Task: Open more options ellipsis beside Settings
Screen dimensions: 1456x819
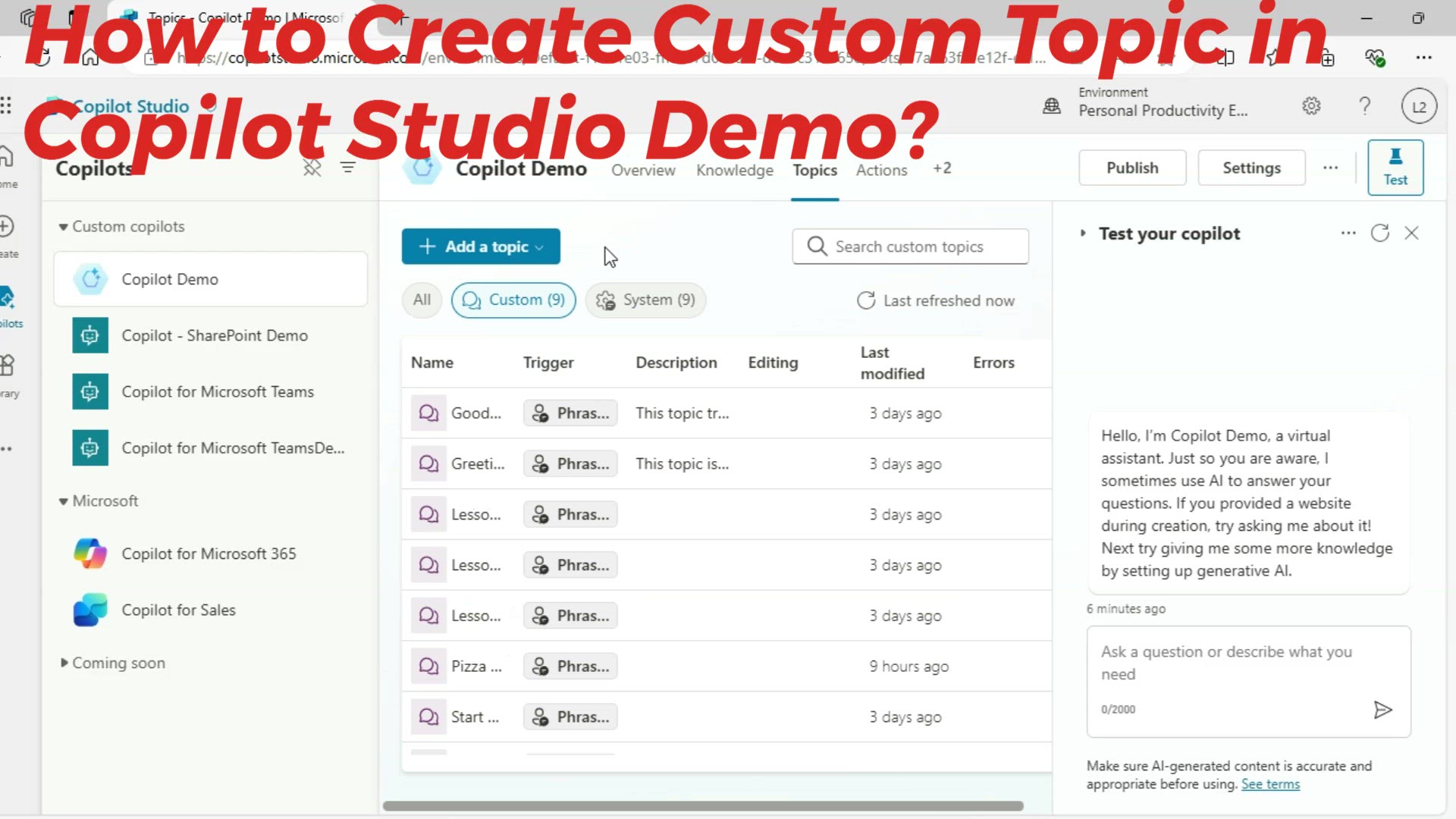Action: click(1330, 168)
